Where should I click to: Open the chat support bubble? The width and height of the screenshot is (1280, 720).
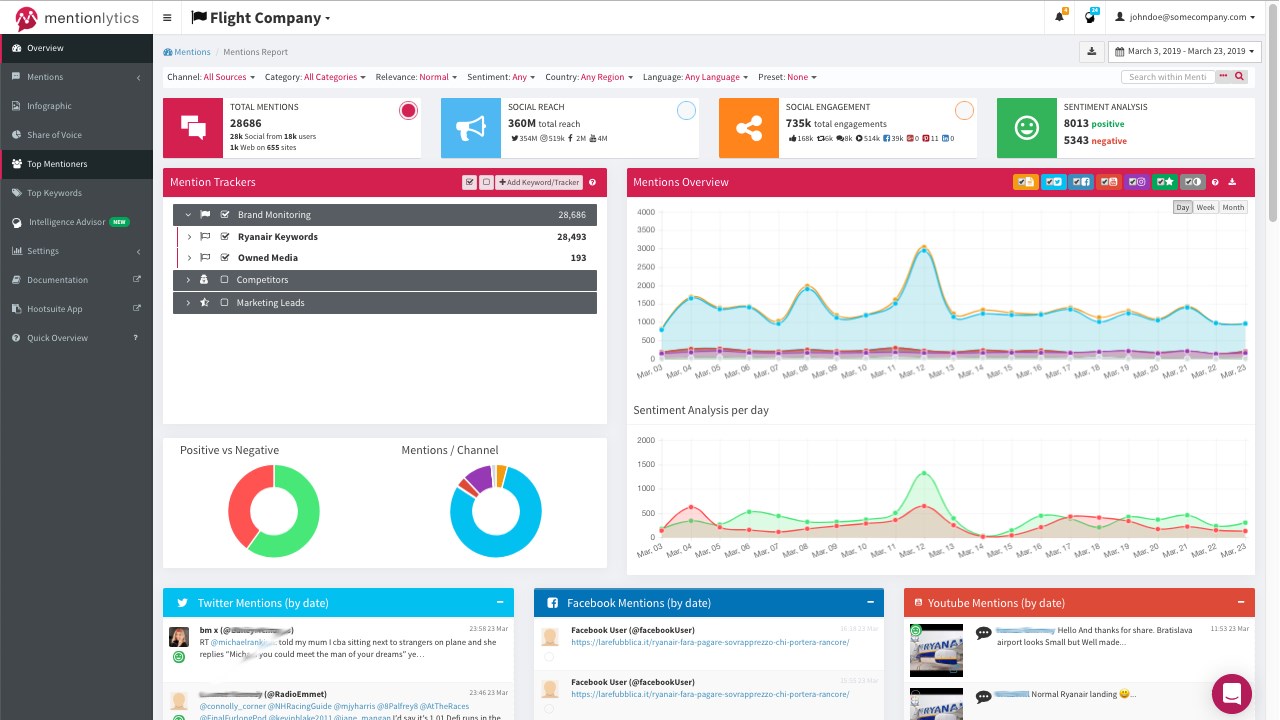1232,693
